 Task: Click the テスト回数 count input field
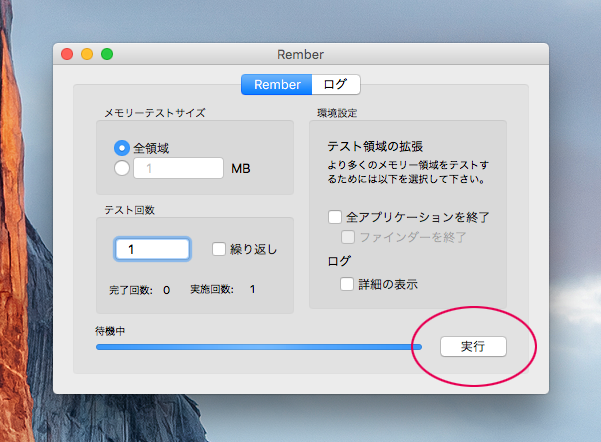pos(153,249)
